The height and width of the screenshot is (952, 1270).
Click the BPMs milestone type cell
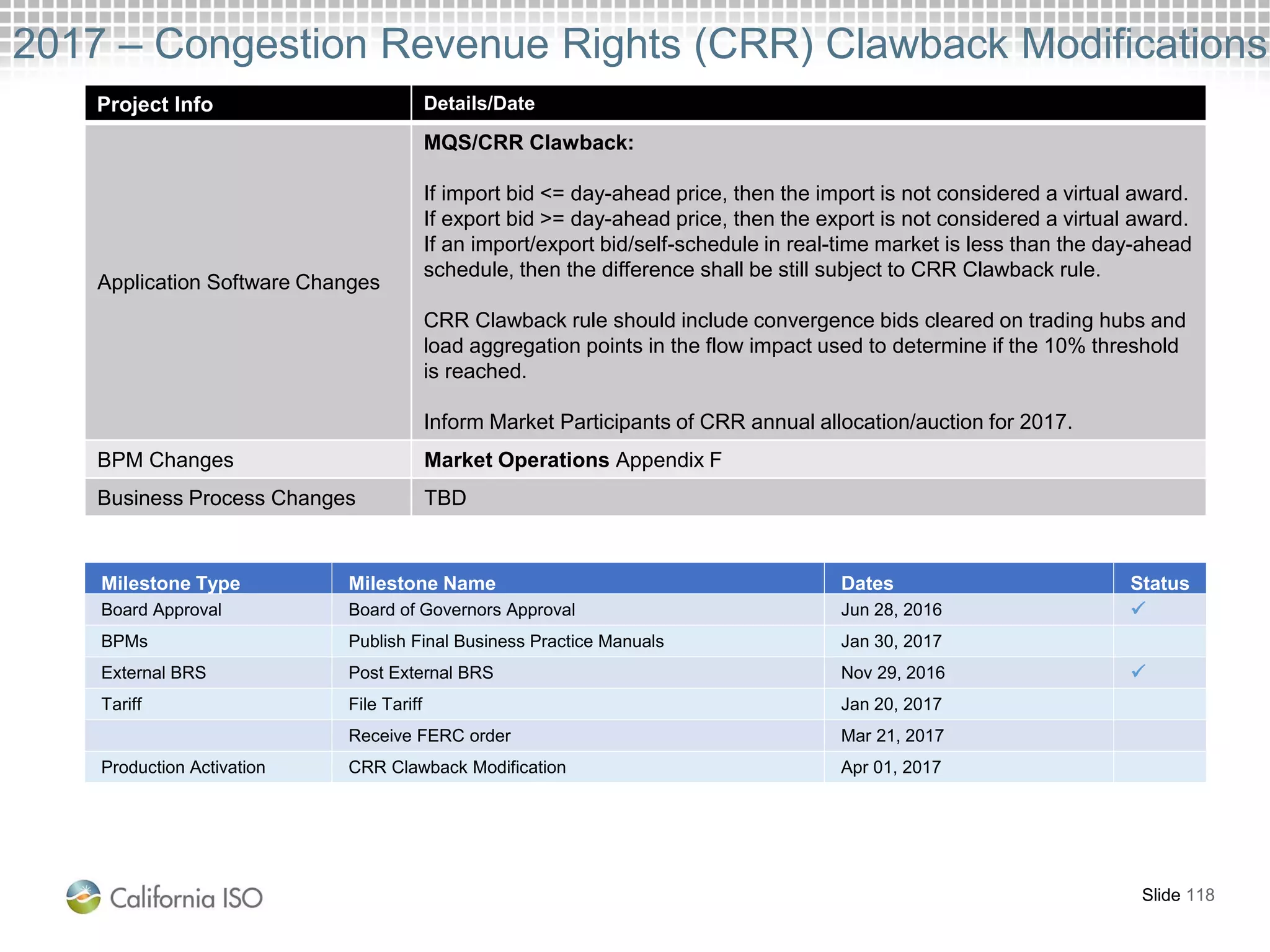point(208,641)
